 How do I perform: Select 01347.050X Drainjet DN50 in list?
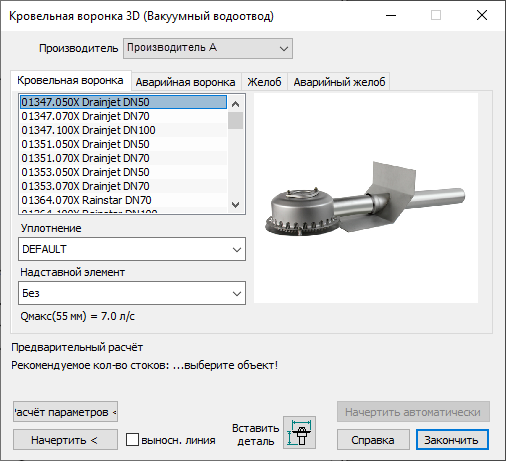123,102
